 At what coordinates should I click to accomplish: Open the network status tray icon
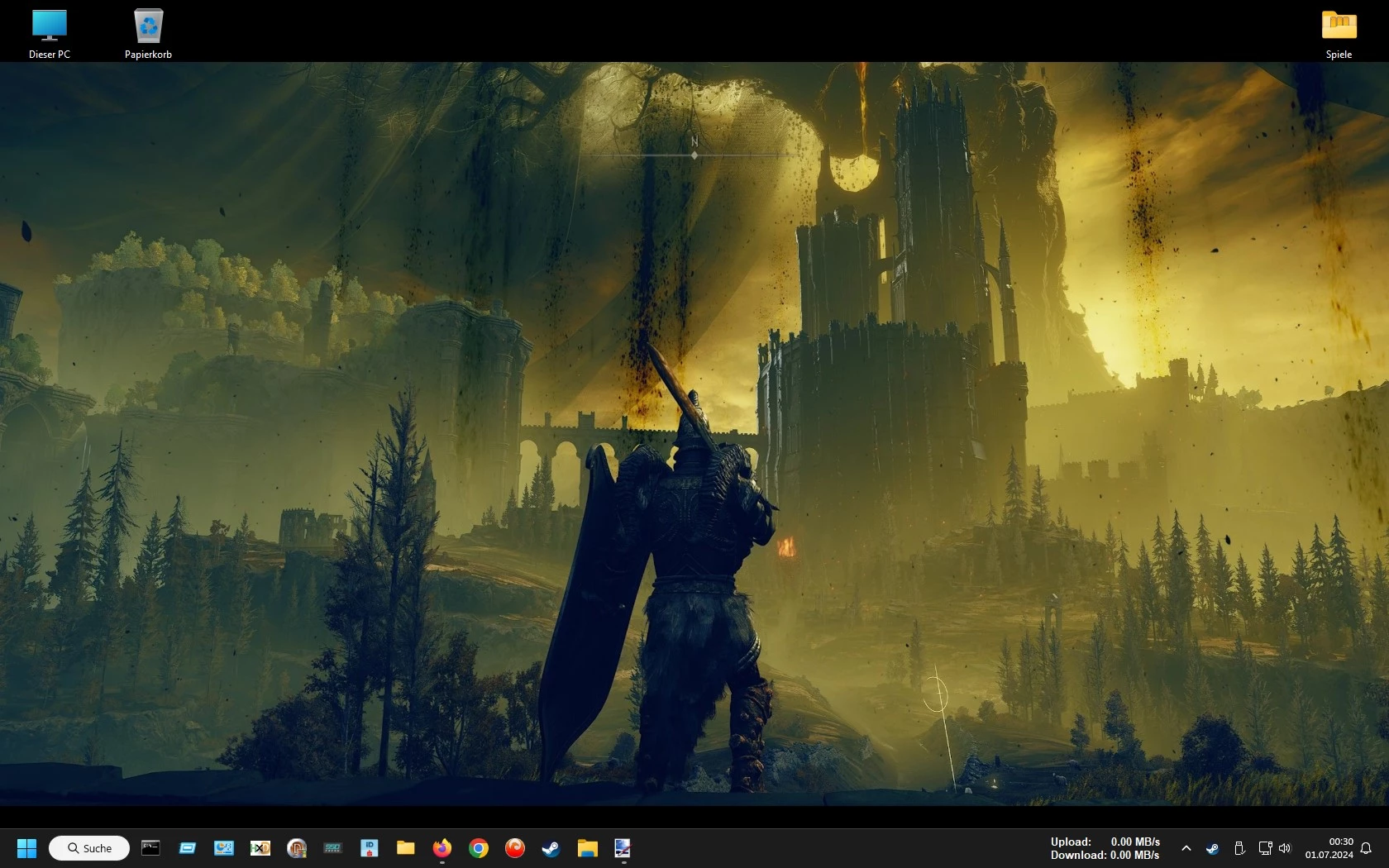pyautogui.click(x=1265, y=848)
